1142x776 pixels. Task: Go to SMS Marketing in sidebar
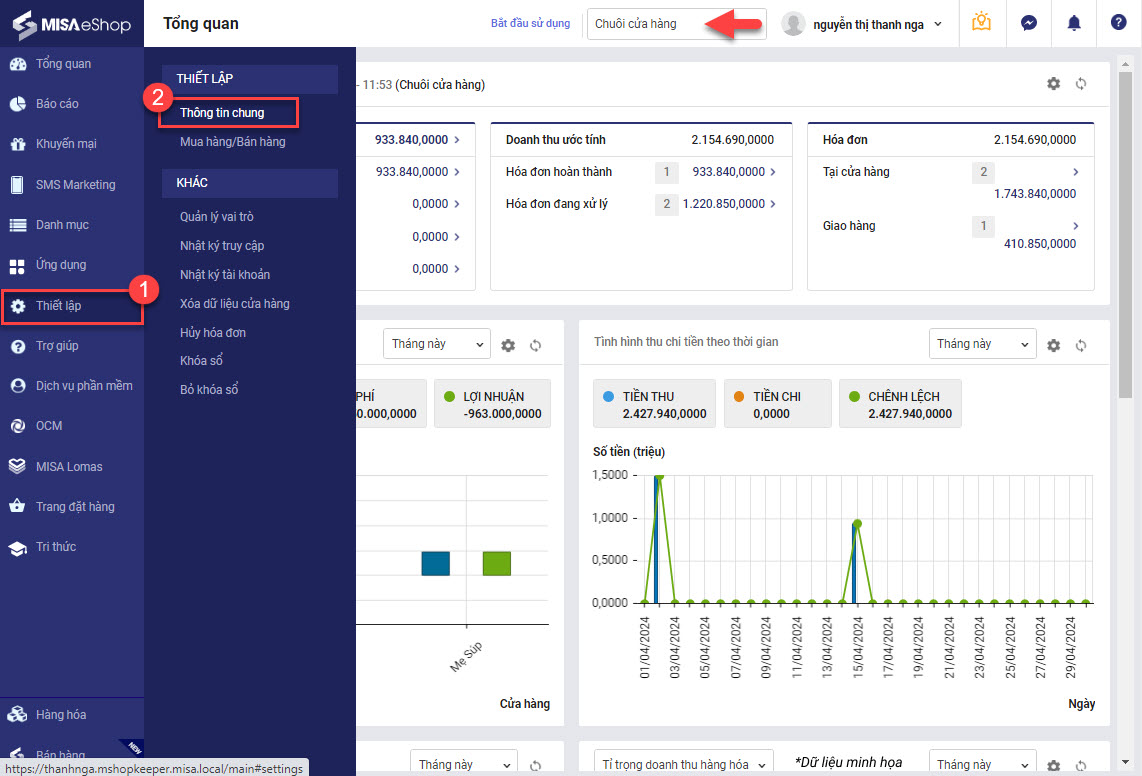75,185
